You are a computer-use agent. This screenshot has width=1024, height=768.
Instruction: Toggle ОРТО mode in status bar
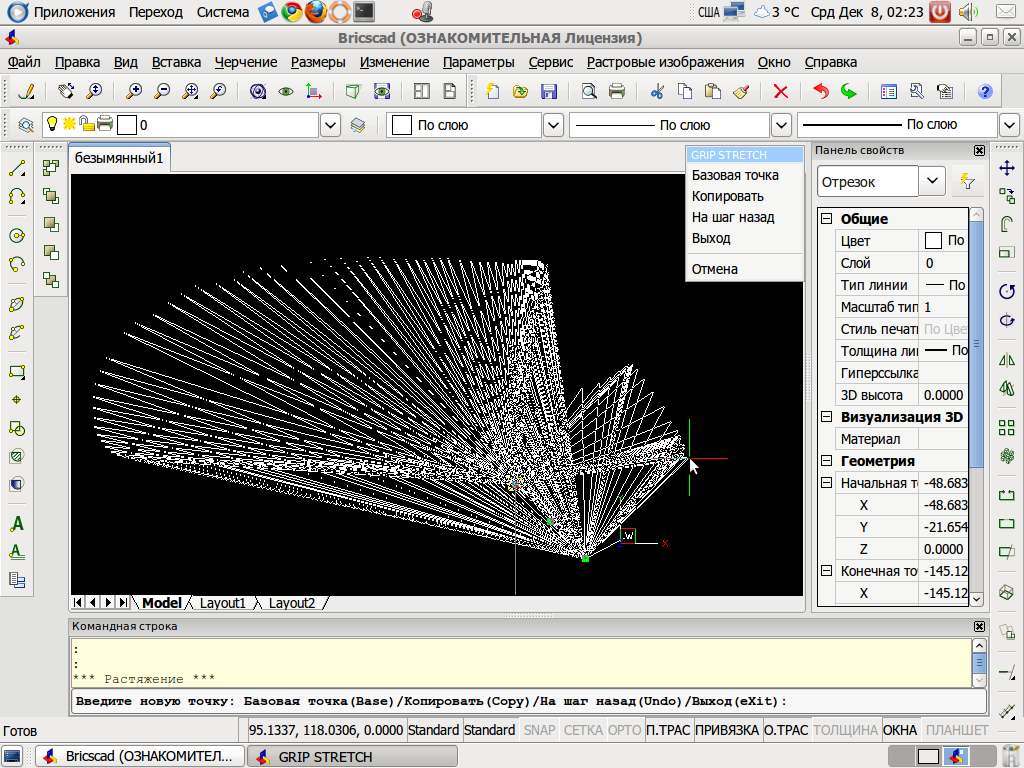(625, 730)
